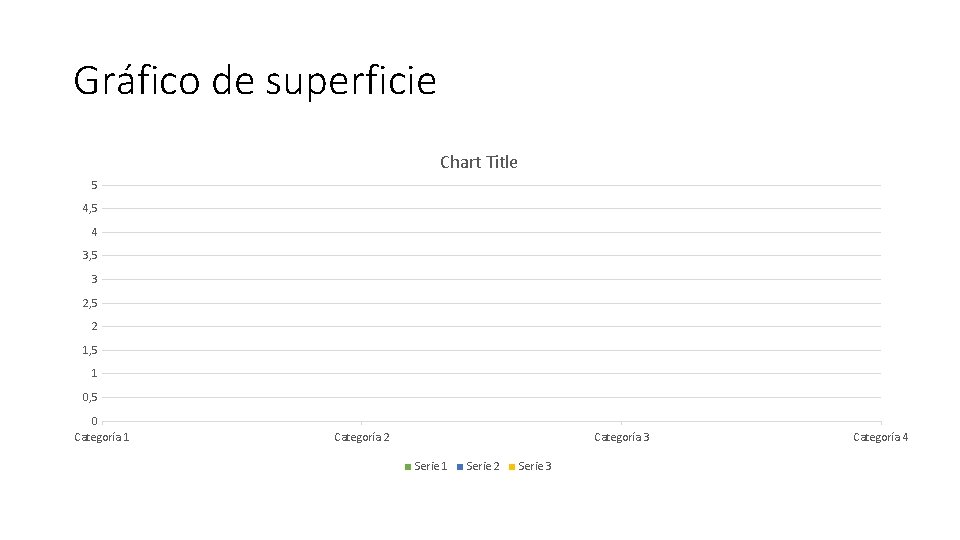Click the Categoría 1 axis label
Image resolution: width=960 pixels, height=540 pixels.
pyautogui.click(x=102, y=437)
